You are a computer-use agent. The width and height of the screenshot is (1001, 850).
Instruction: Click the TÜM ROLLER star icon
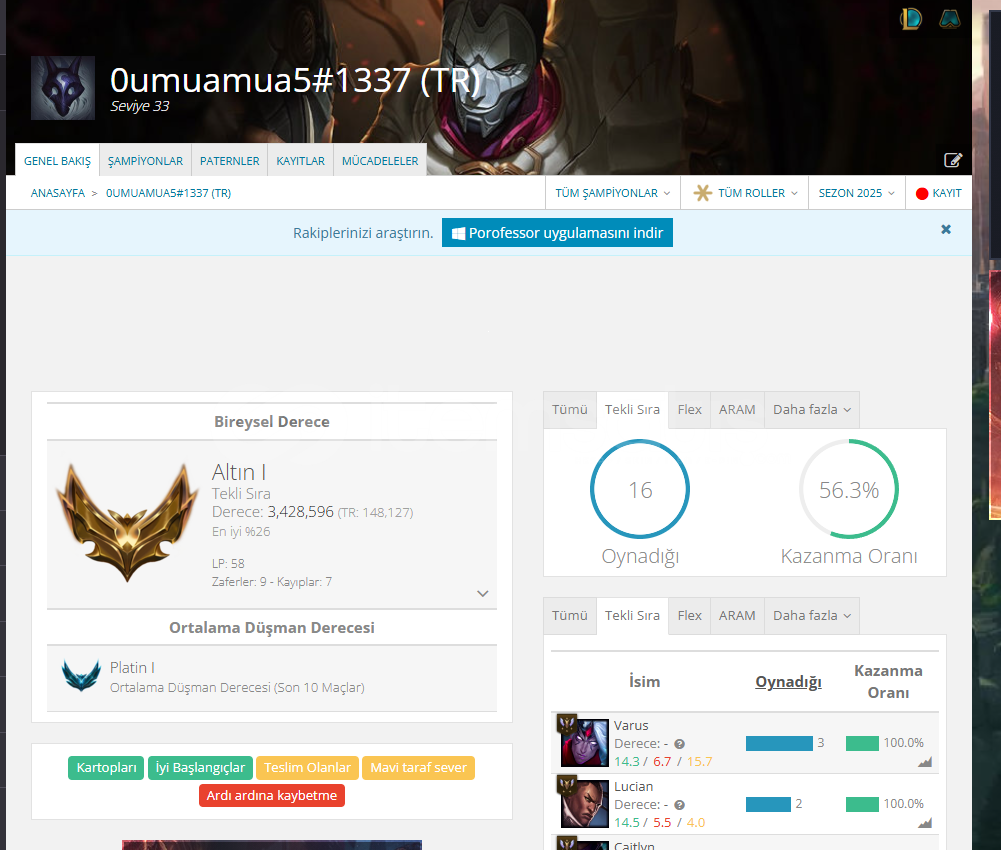702,193
